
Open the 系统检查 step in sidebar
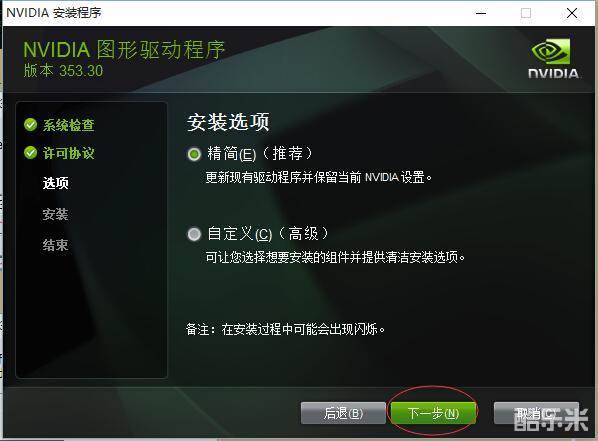tap(68, 125)
